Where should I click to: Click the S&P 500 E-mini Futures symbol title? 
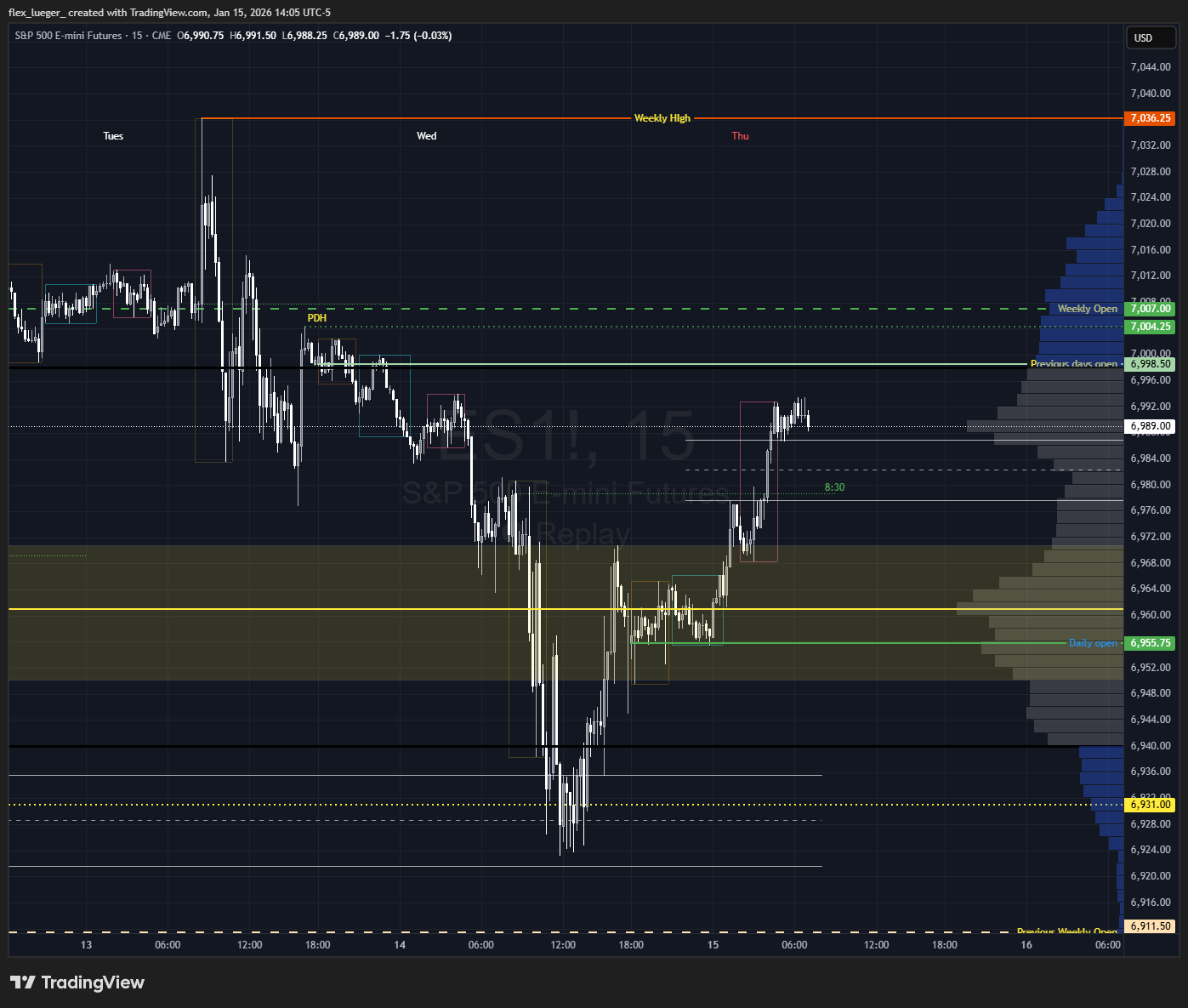[x=68, y=36]
